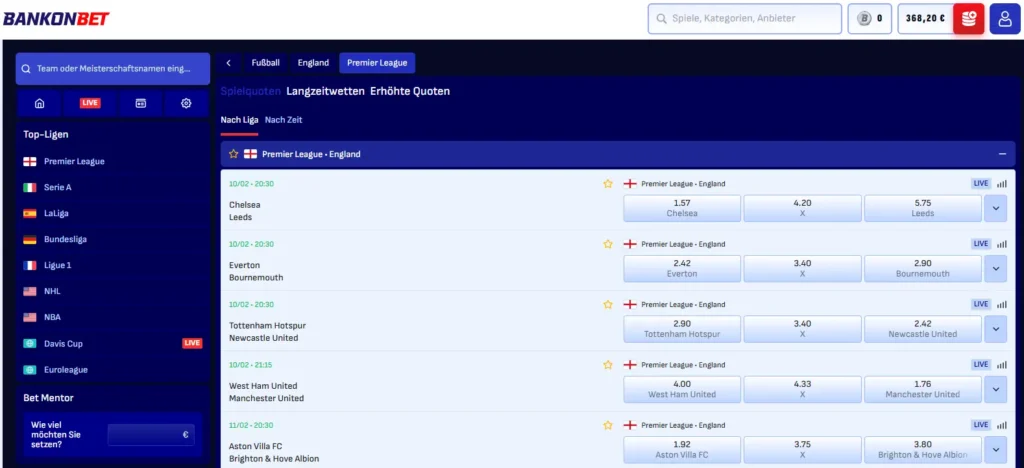Focus the team or championship search field
This screenshot has width=1024, height=468.
coord(113,69)
